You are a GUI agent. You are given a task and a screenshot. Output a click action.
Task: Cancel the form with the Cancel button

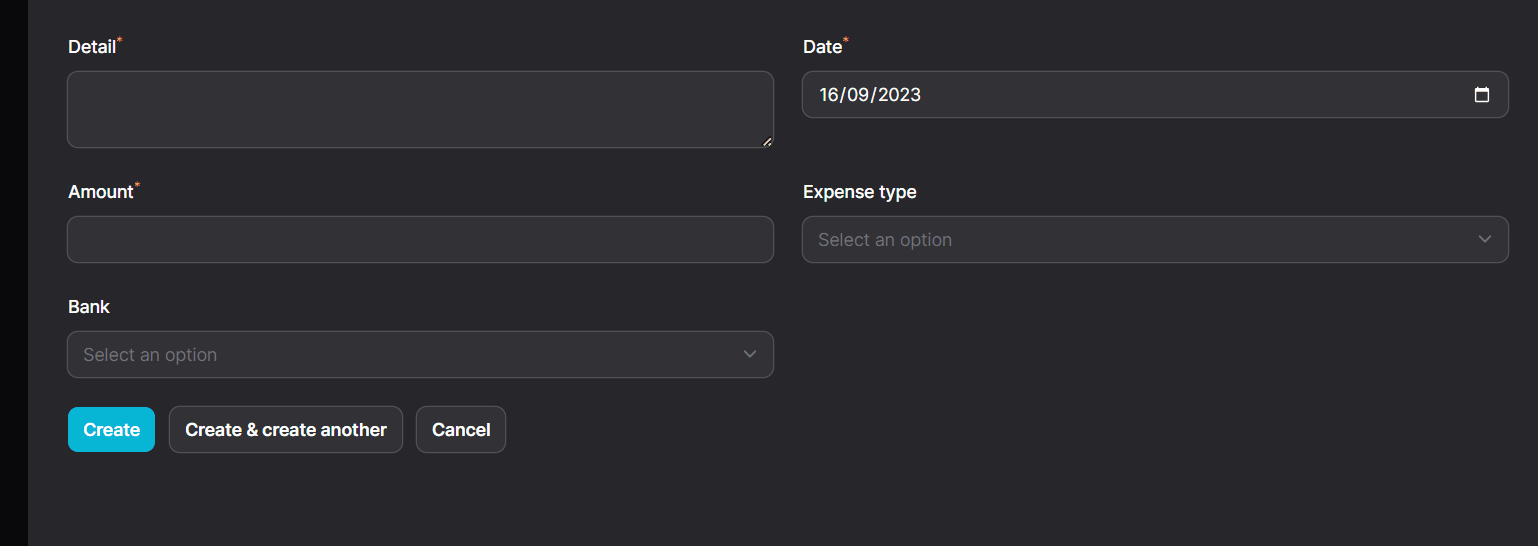pyautogui.click(x=461, y=430)
